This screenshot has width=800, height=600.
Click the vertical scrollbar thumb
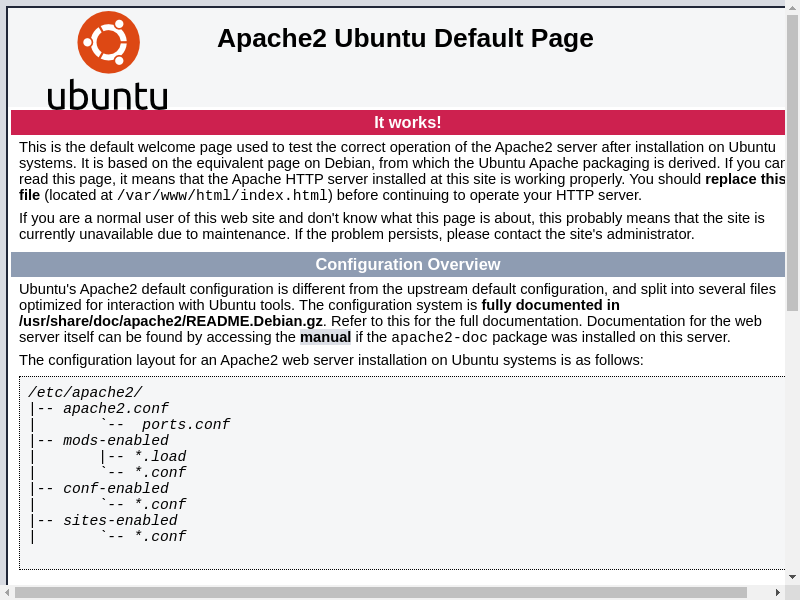792,160
